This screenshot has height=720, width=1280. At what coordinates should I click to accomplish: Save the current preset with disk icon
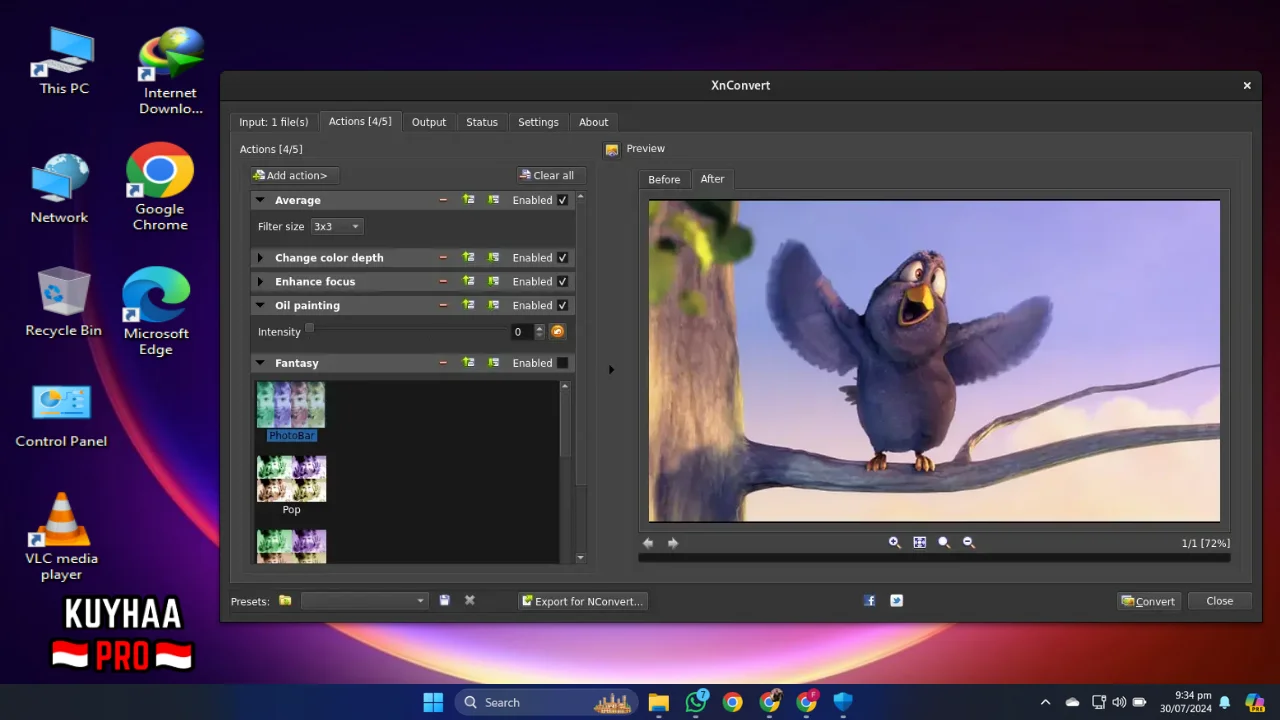tap(444, 601)
